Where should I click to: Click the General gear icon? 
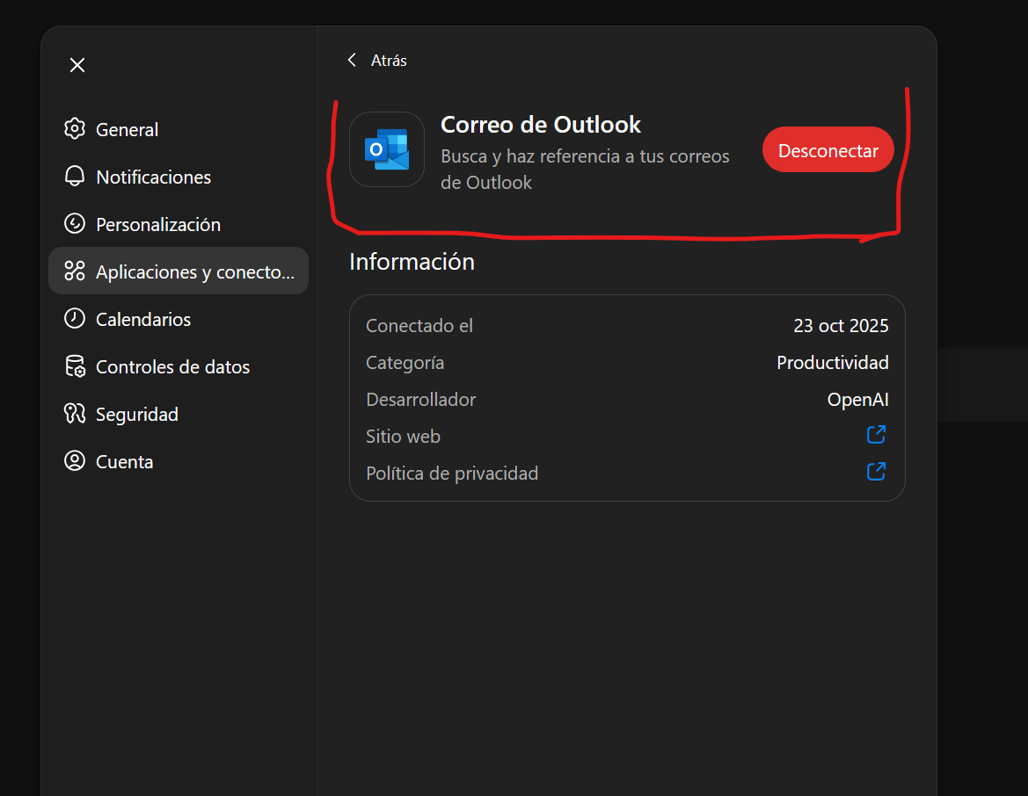75,129
